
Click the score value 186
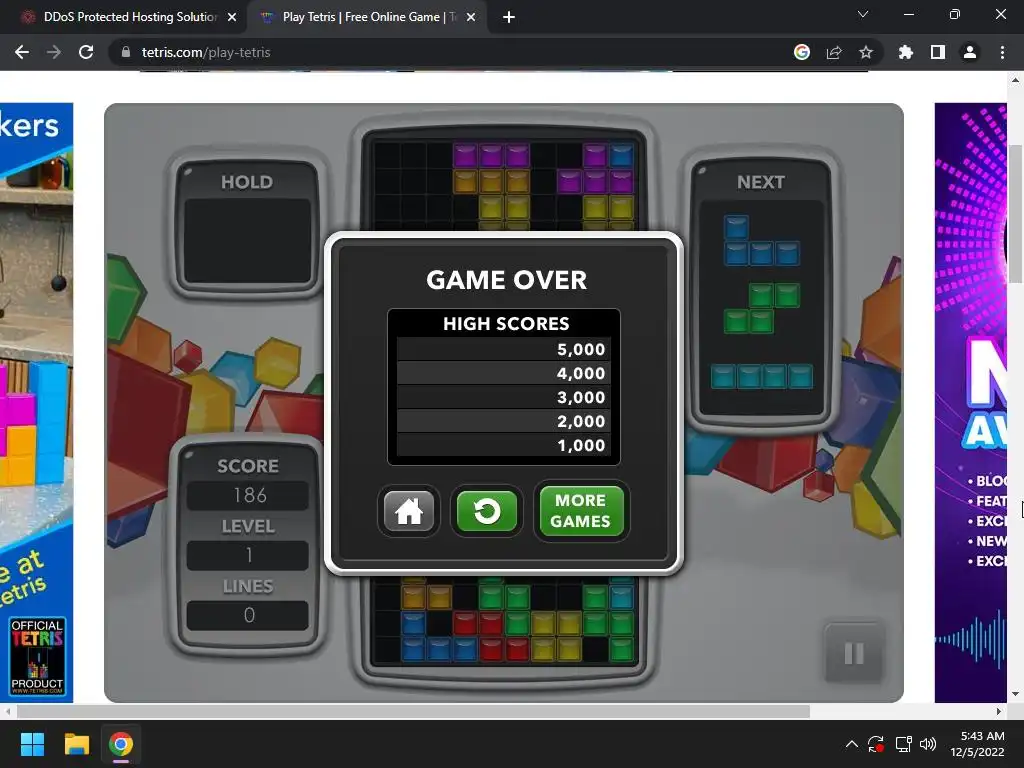click(249, 495)
